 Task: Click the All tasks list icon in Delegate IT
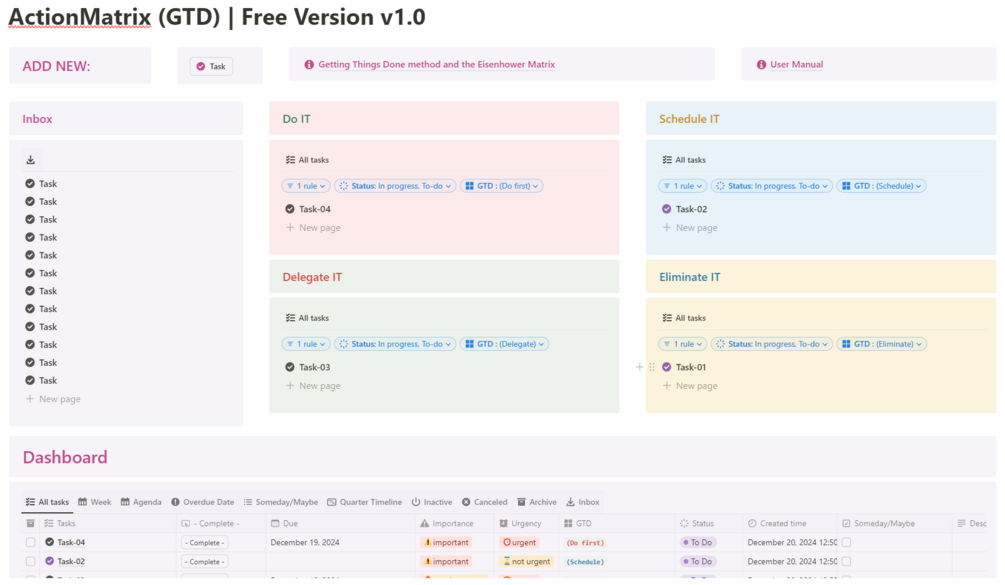(x=290, y=318)
